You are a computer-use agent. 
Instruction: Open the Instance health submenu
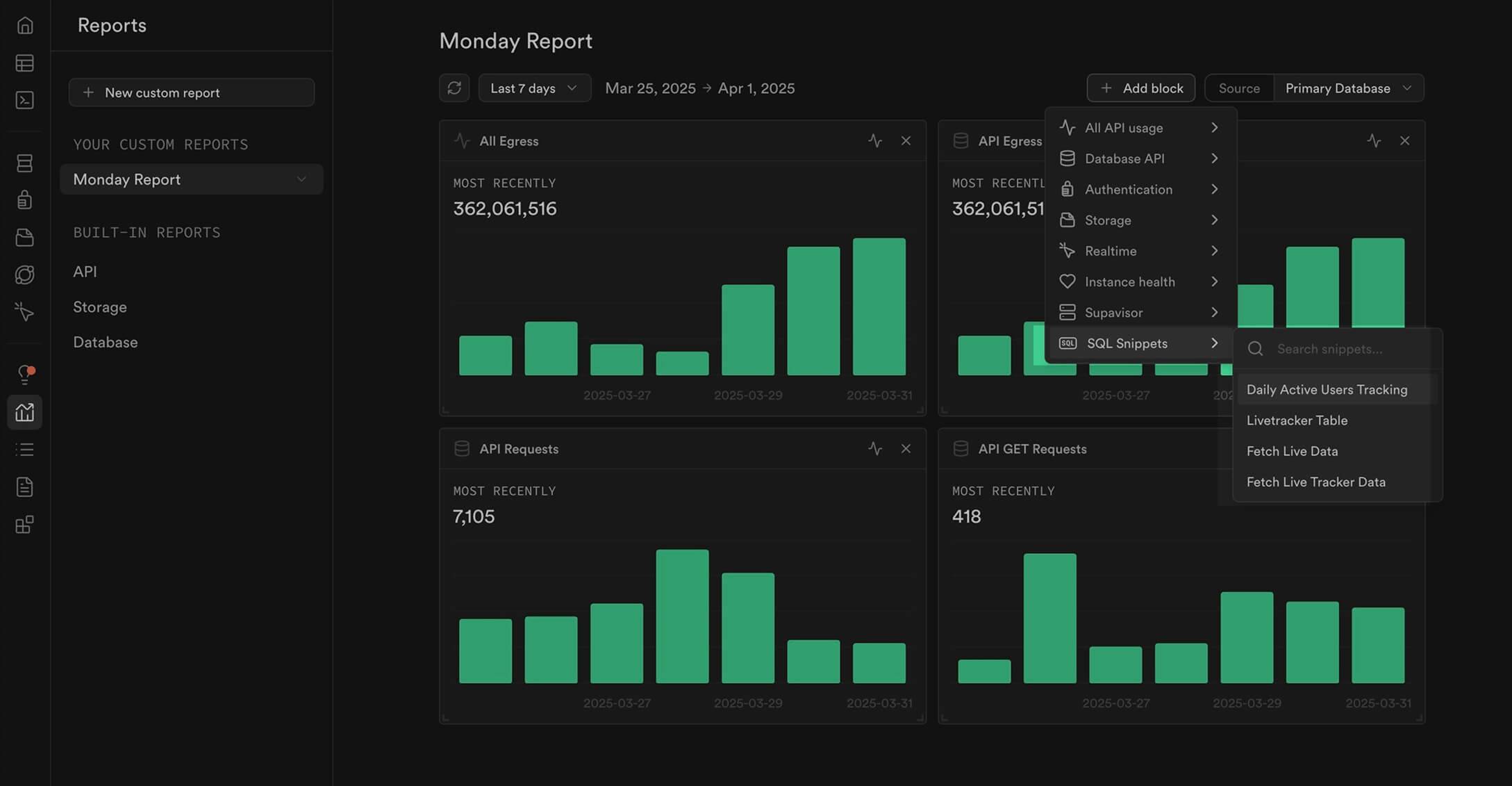(x=1139, y=282)
